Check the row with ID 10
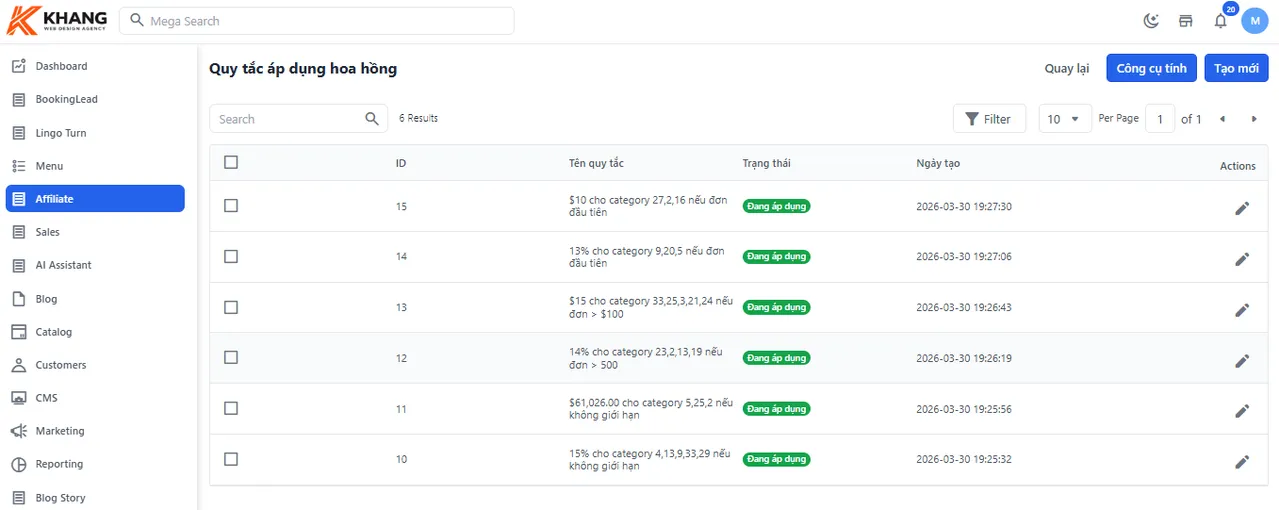This screenshot has height=510, width=1279. (x=231, y=459)
